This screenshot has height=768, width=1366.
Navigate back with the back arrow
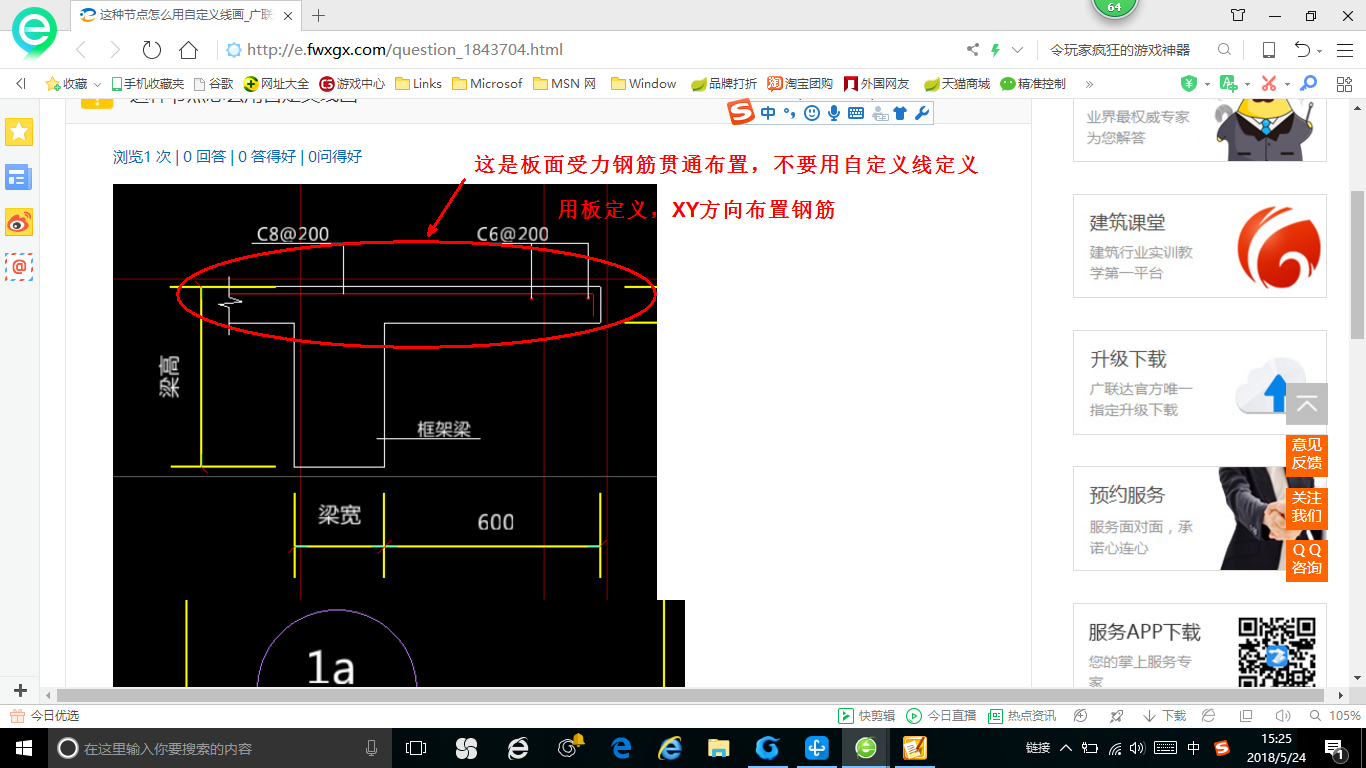click(81, 50)
